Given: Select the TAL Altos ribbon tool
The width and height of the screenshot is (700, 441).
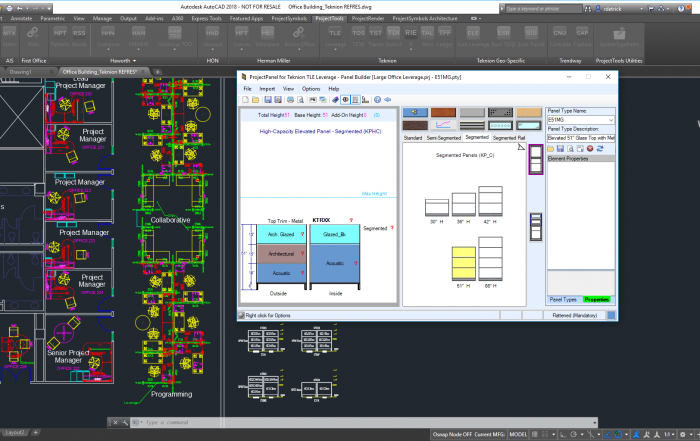Looking at the screenshot, I should click(427, 37).
